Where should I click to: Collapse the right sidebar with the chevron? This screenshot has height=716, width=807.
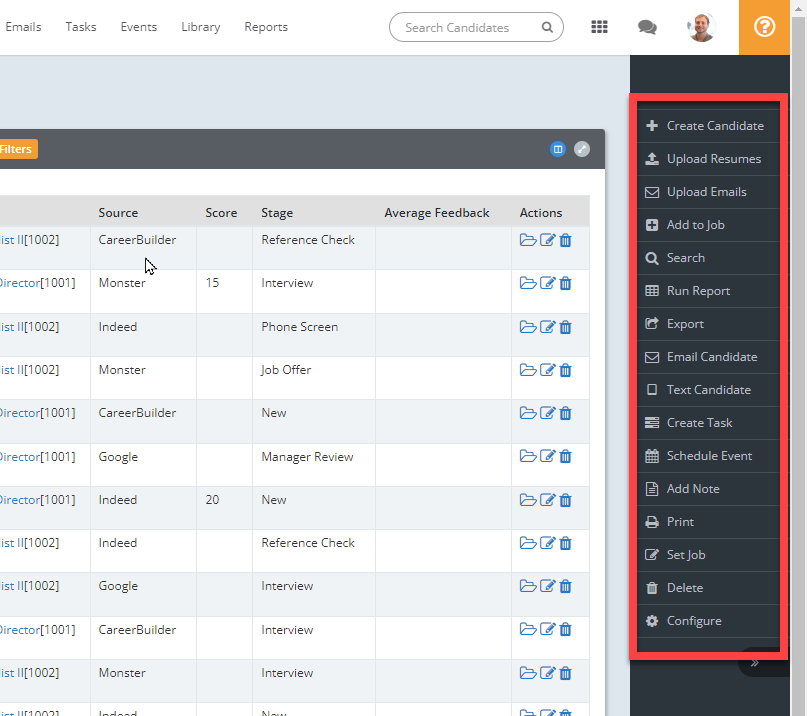click(x=755, y=662)
